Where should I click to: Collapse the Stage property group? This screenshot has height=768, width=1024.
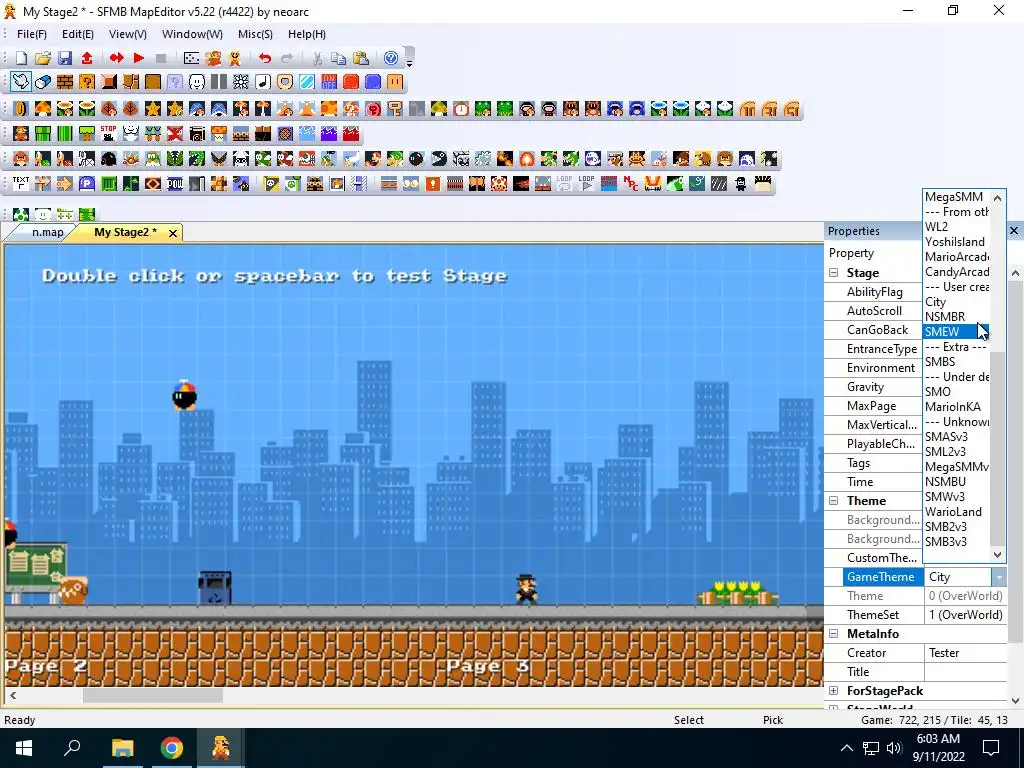click(834, 273)
